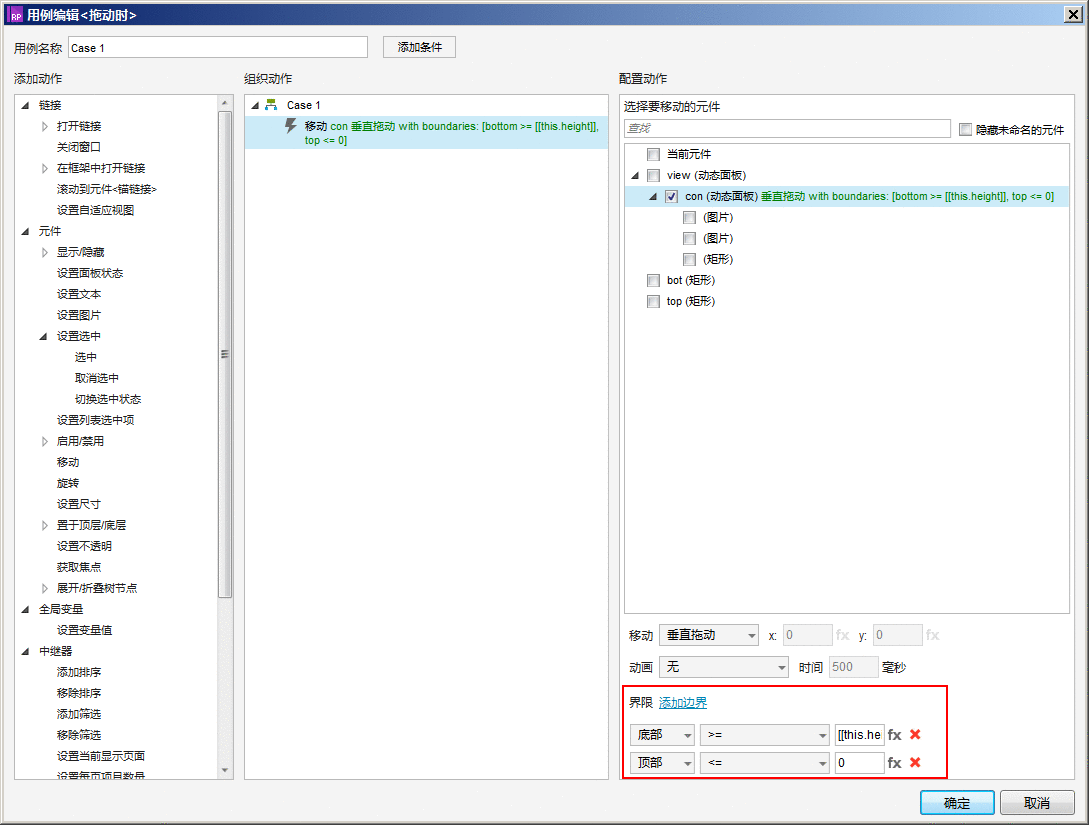
Task: Select the 切换选中状态 action
Action: point(108,399)
